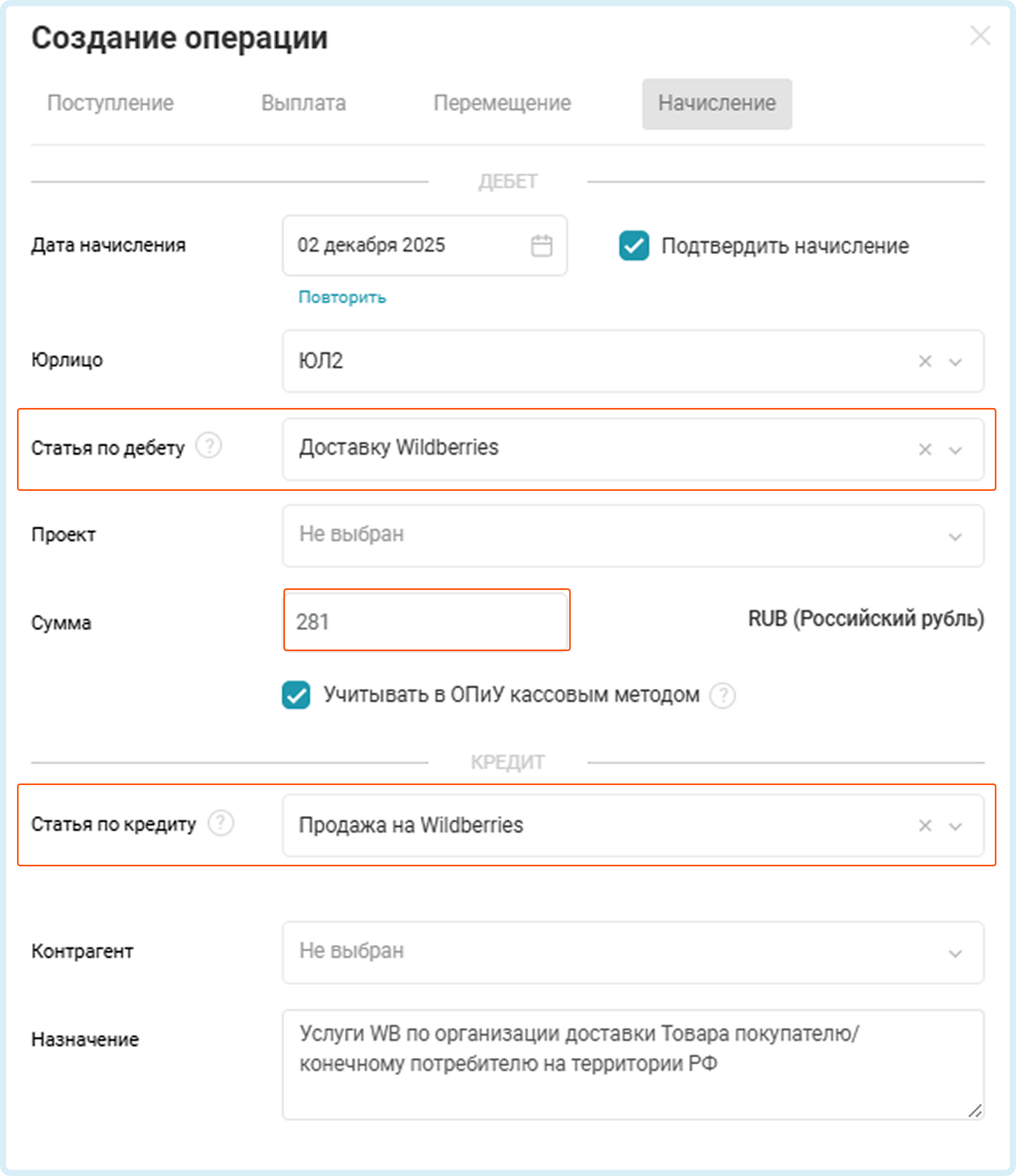Expand Статья по дебету dropdown arrow
Viewport: 1016px width, 1176px height.
pos(955,450)
